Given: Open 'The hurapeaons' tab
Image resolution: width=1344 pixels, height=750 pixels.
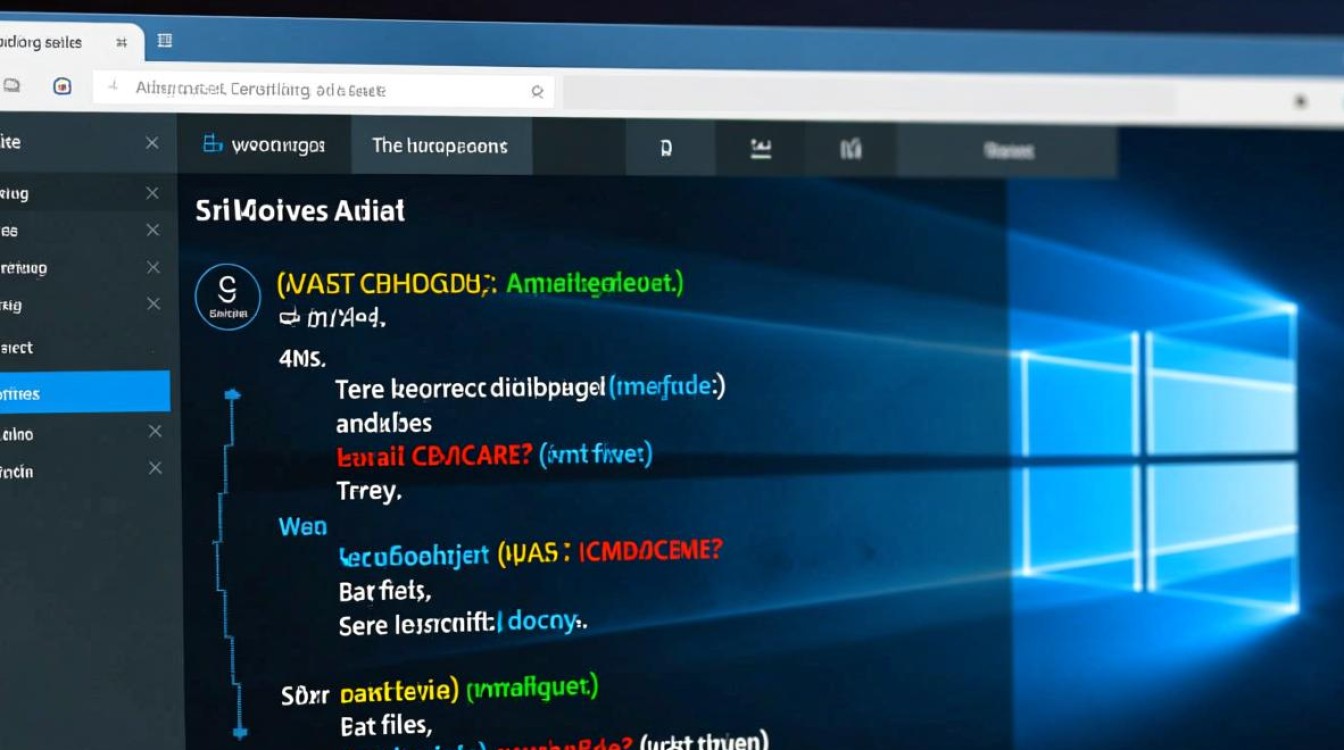Looking at the screenshot, I should click(x=439, y=146).
